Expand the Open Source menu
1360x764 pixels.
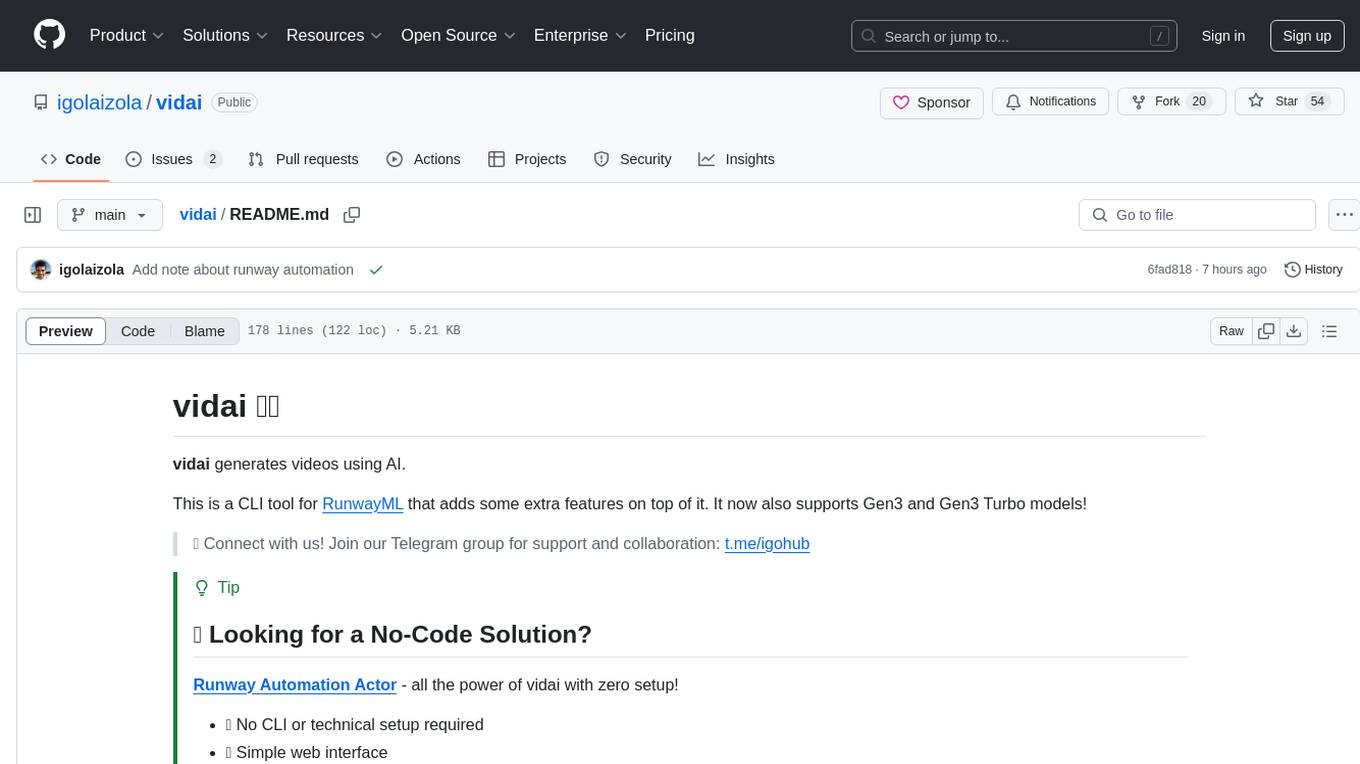(x=458, y=35)
